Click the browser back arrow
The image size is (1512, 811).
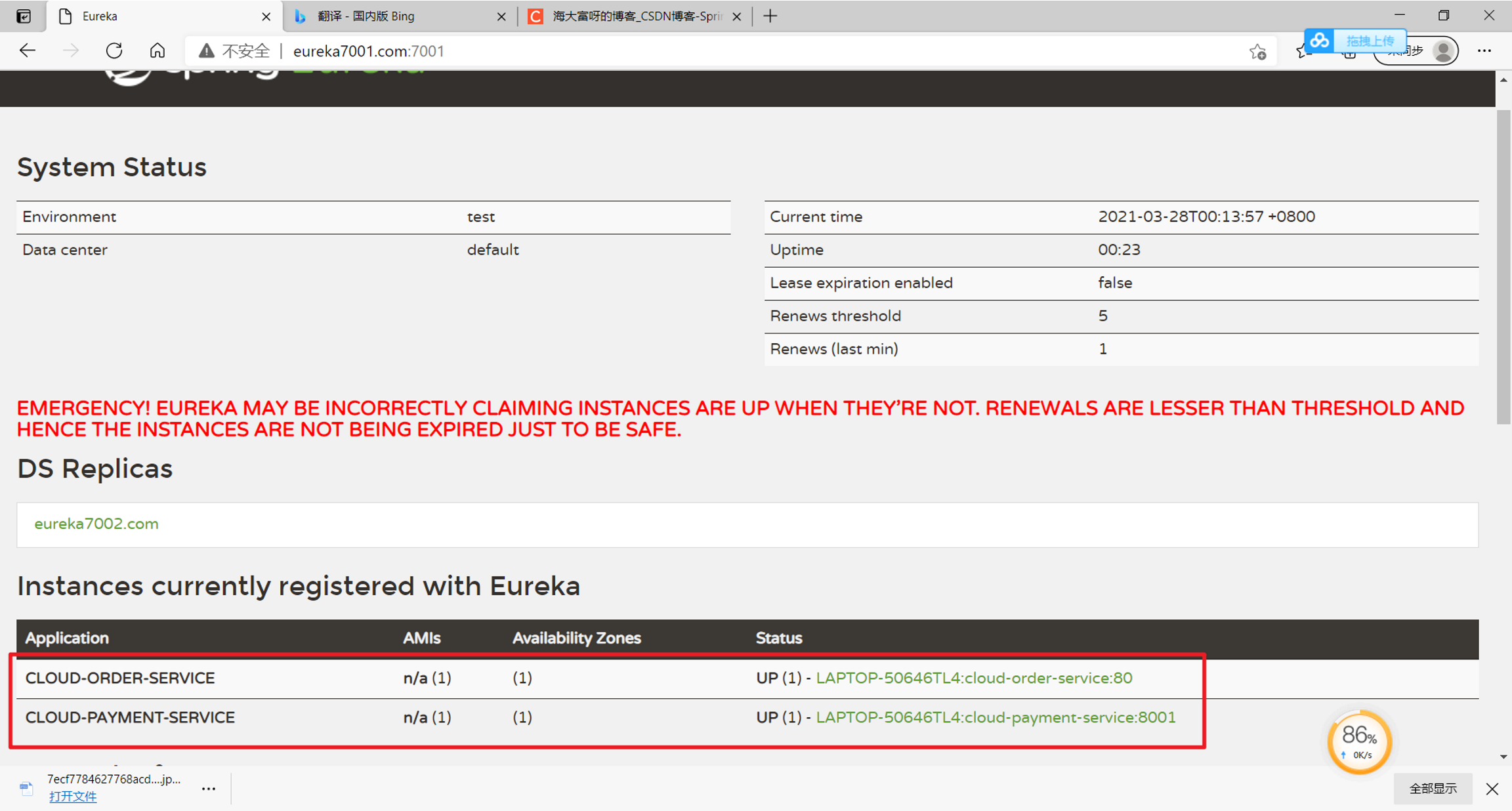(28, 51)
